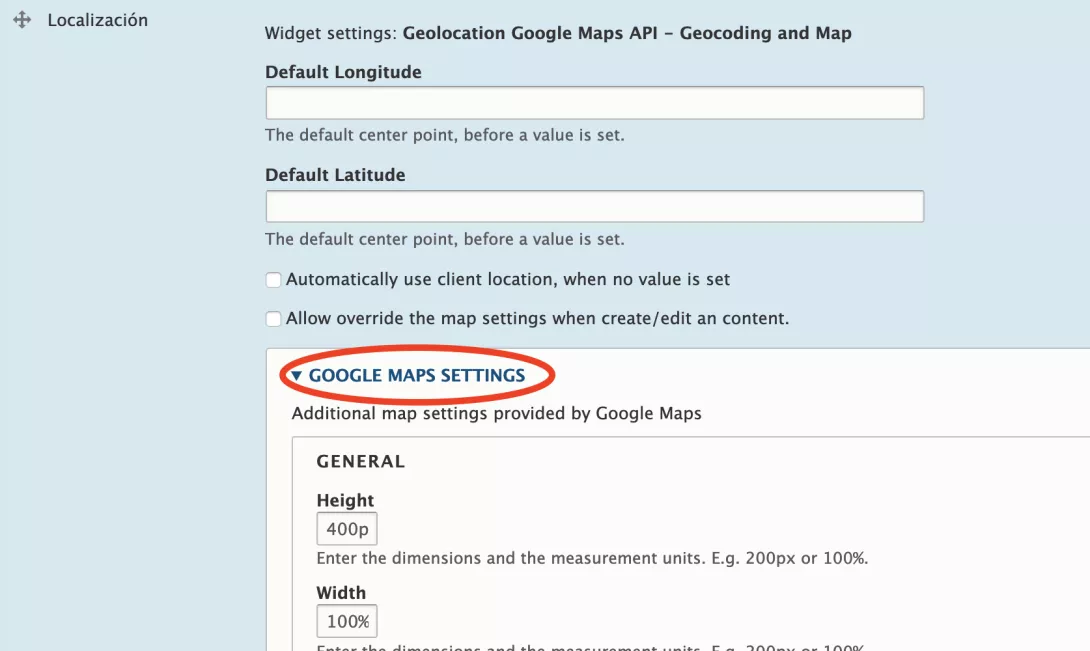This screenshot has width=1090, height=651.
Task: Click the Default Longitude input field
Action: (594, 103)
